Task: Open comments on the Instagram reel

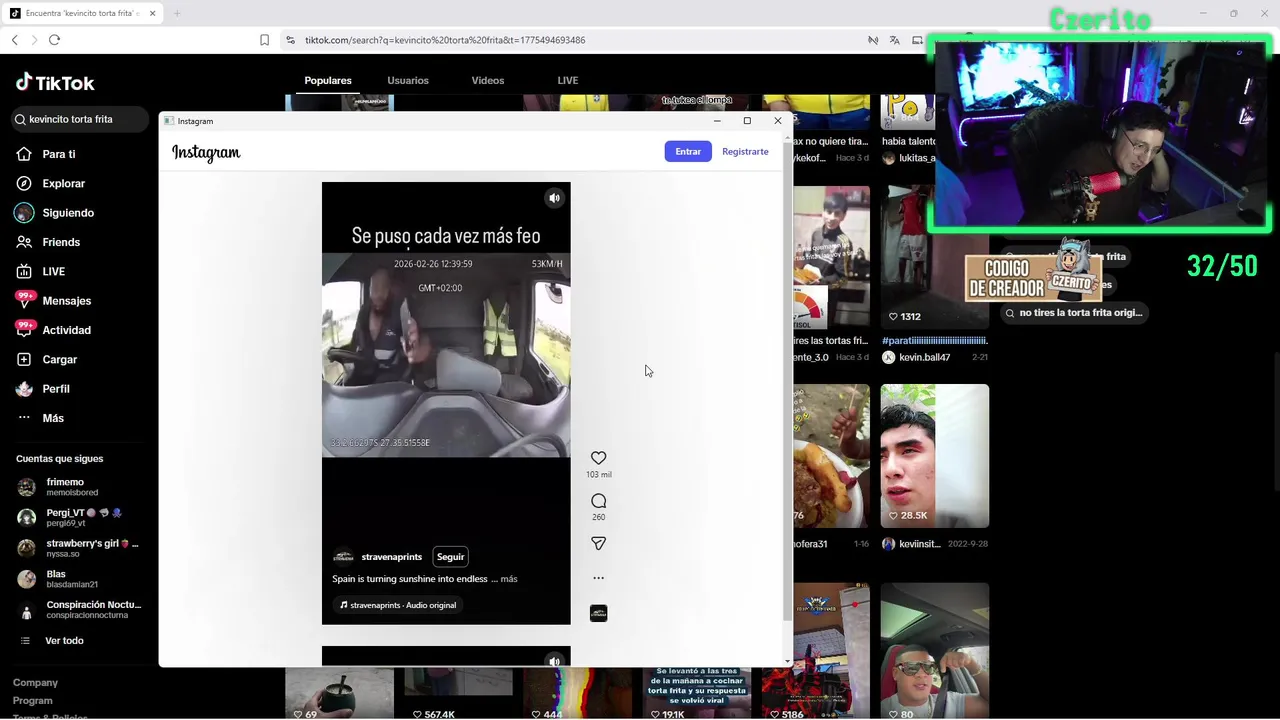Action: 598,501
